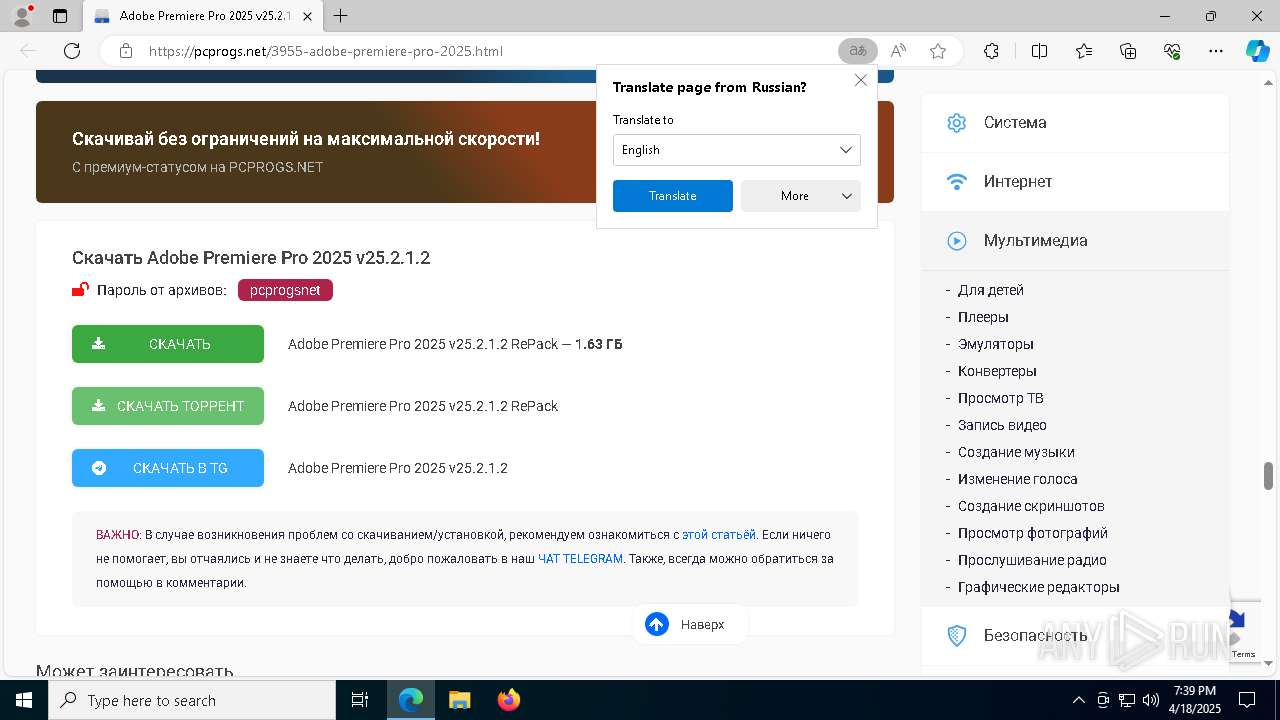Open Windows Start menu

coord(24,700)
